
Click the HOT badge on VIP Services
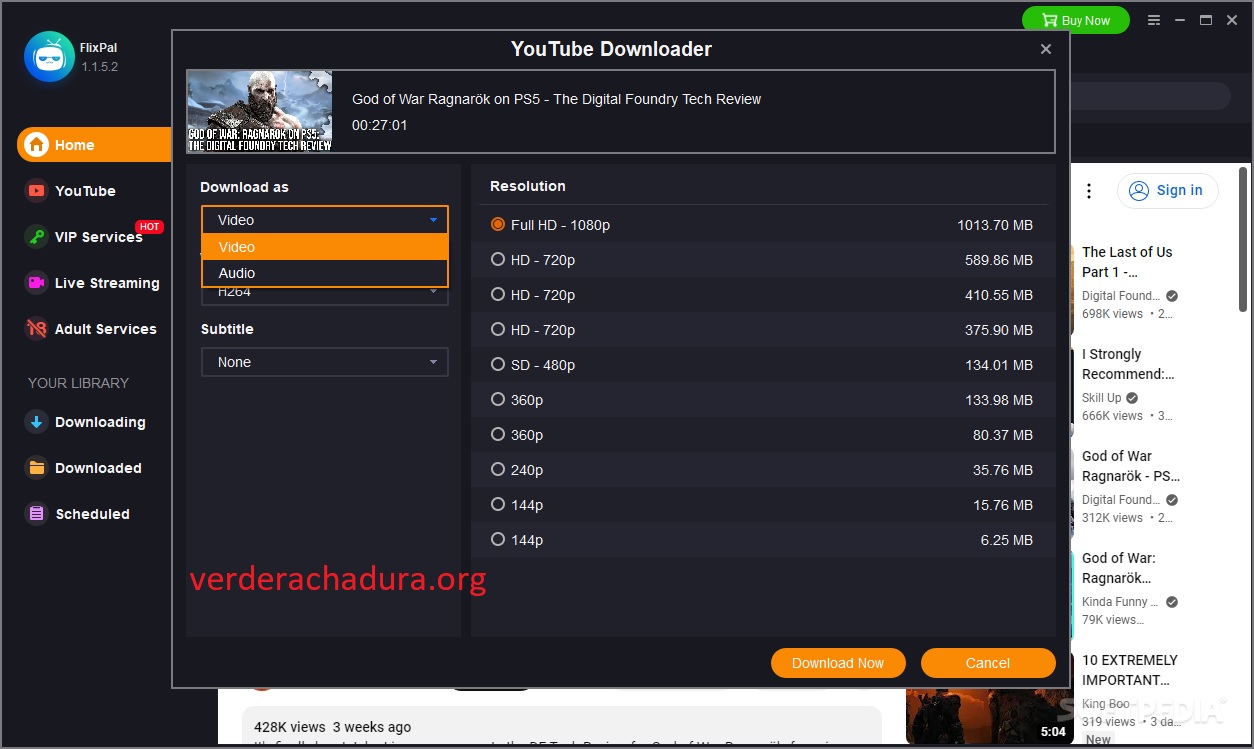(150, 227)
